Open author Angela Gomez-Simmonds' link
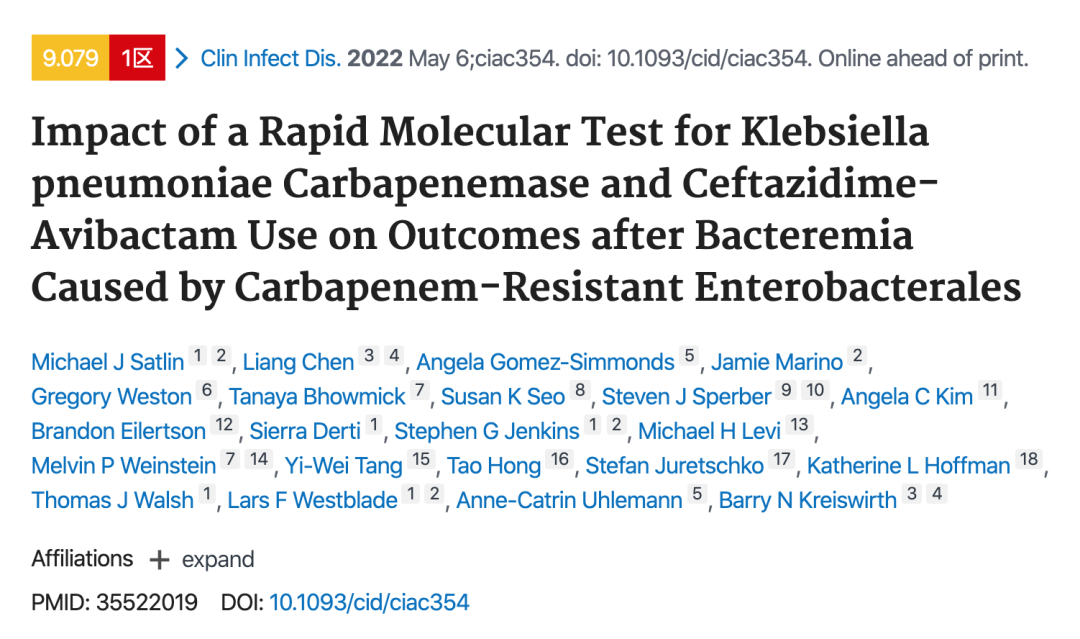The width and height of the screenshot is (1080, 639). (546, 362)
